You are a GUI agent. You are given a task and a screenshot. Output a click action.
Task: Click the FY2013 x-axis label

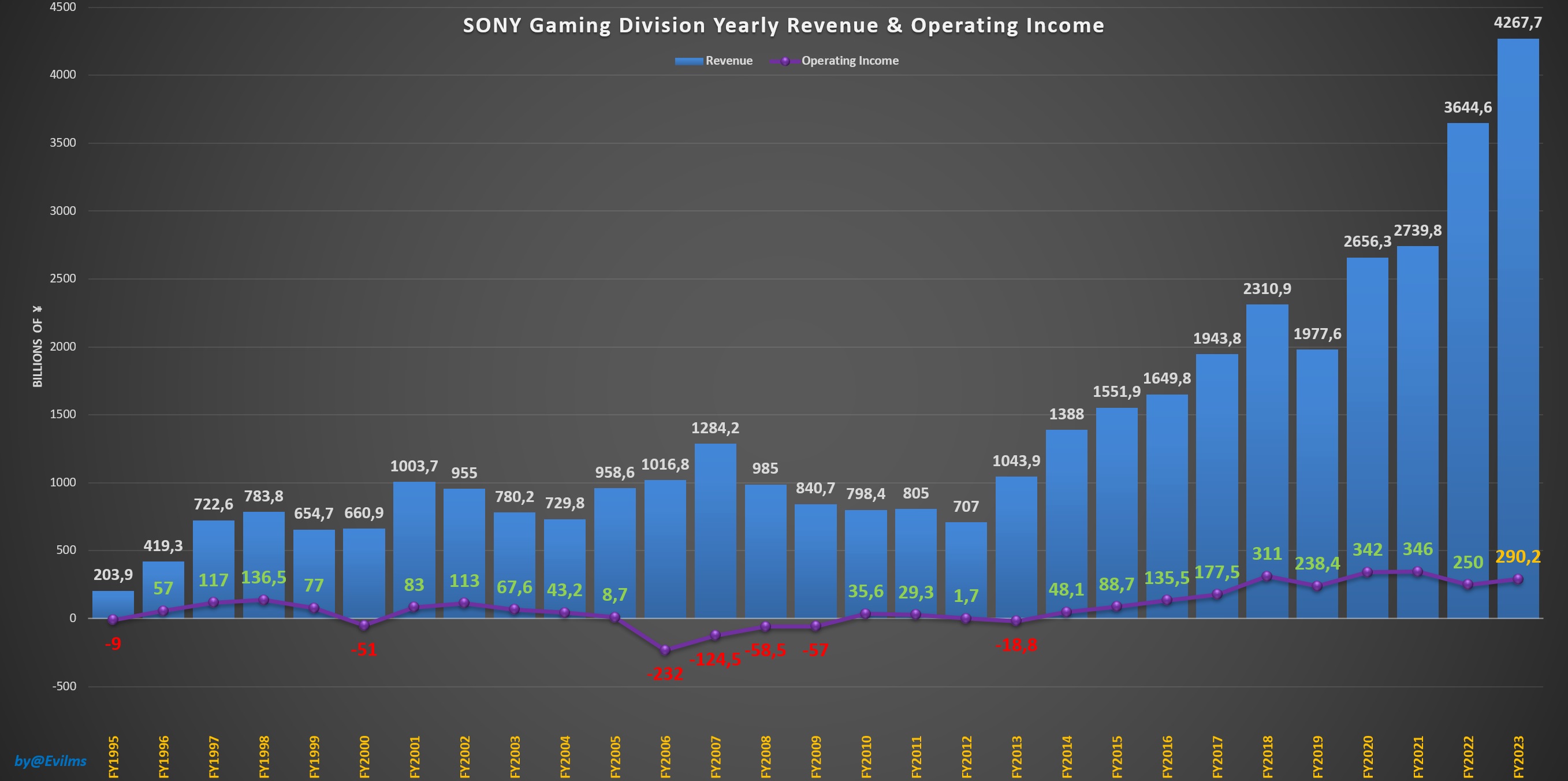(1016, 757)
